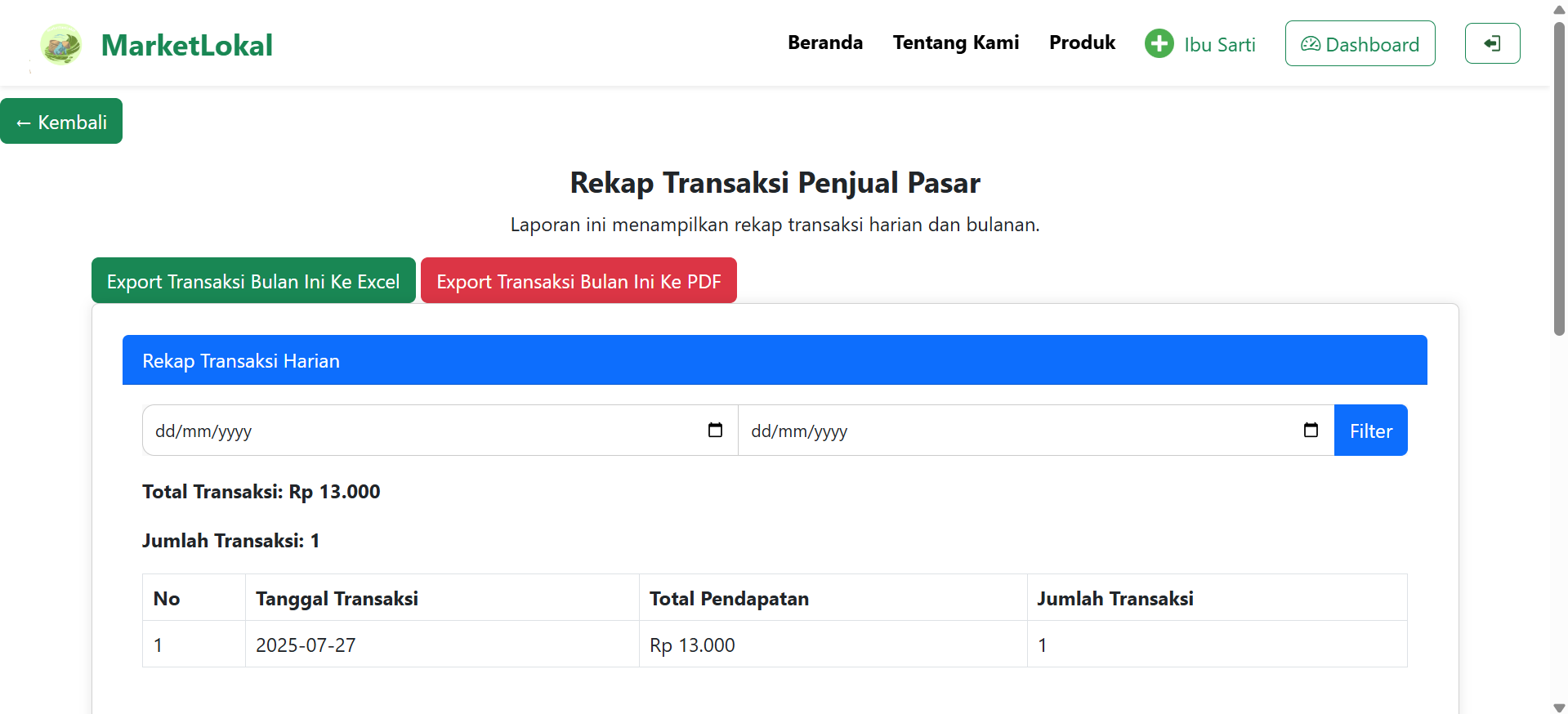Click the scrollbar down arrow
Image resolution: width=1568 pixels, height=714 pixels.
coord(1559,707)
